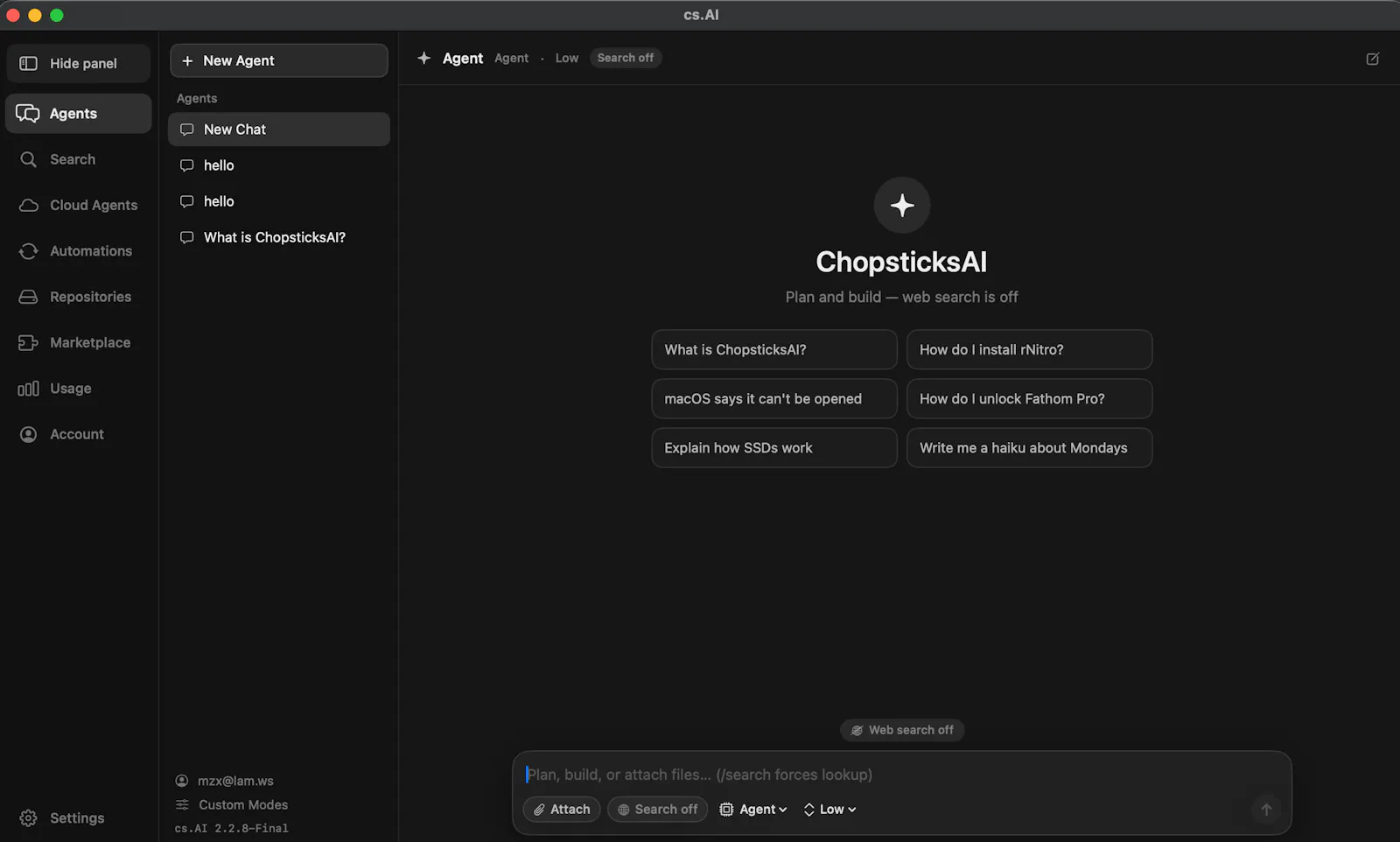
Task: Attach a file with the Attach button
Action: coord(562,810)
